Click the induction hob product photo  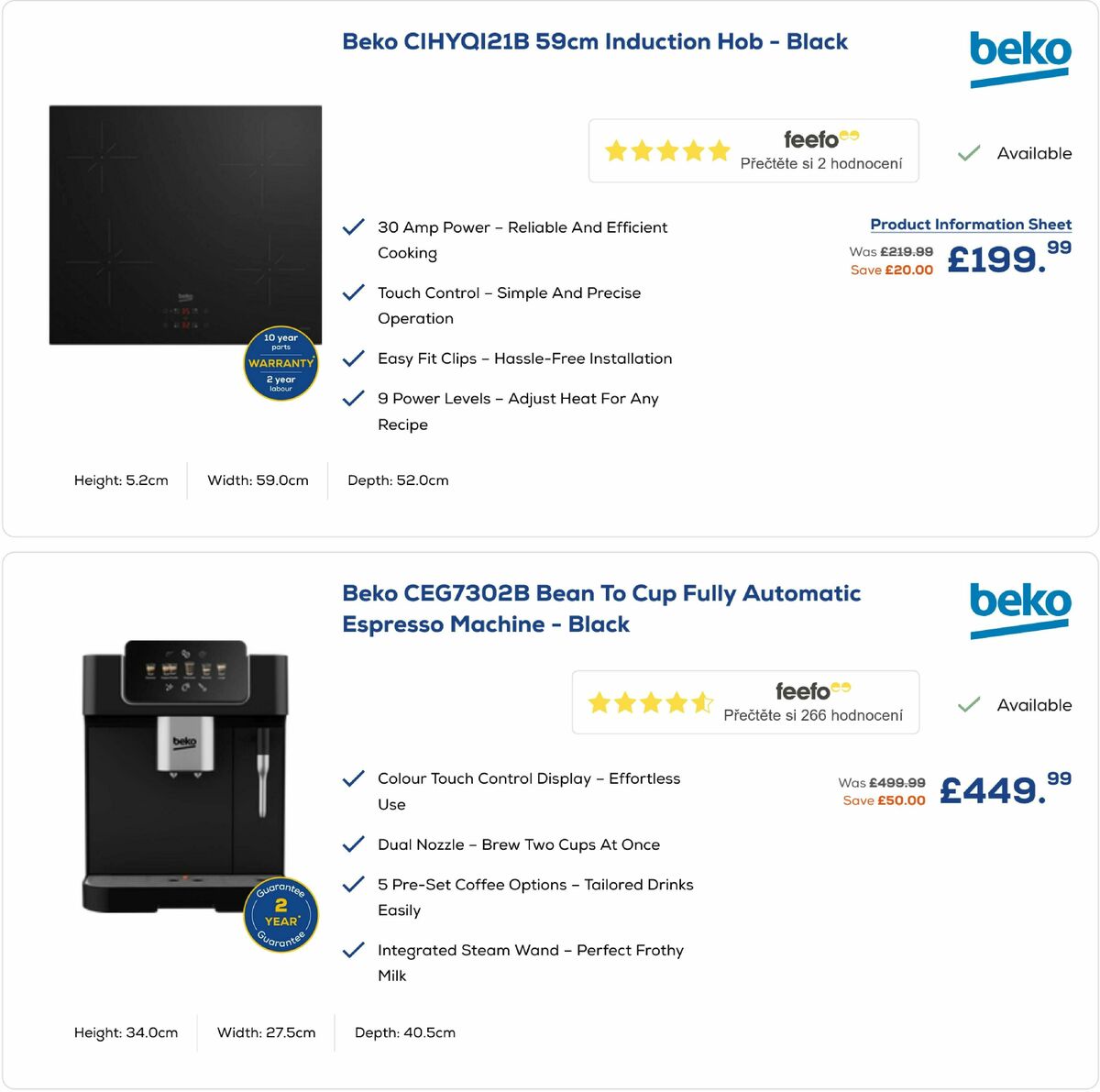pyautogui.click(x=185, y=226)
